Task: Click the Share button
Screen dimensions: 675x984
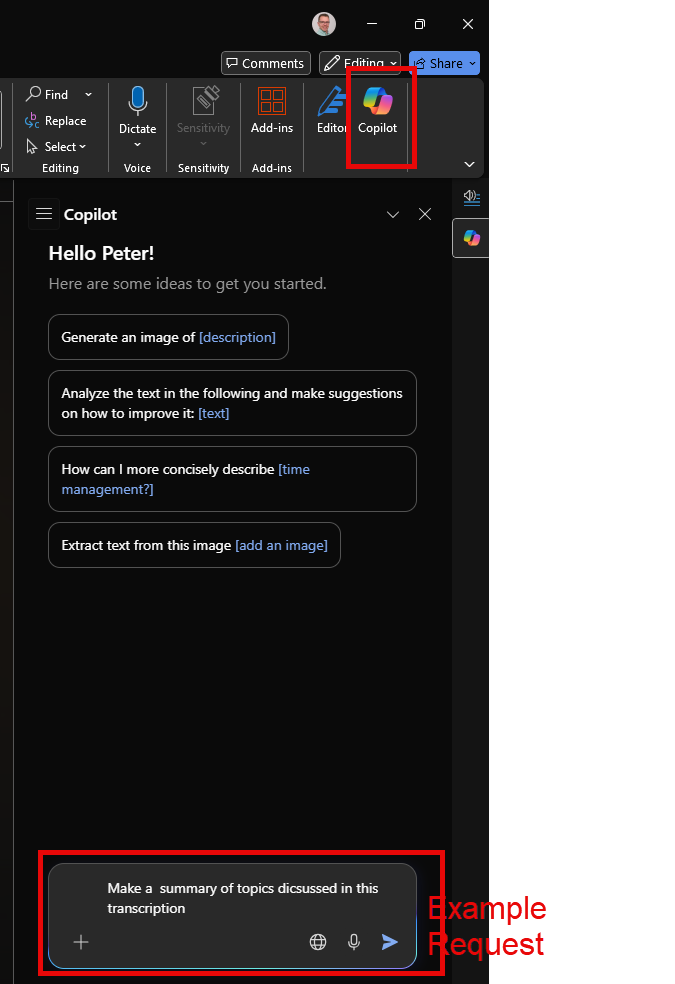Action: tap(444, 63)
